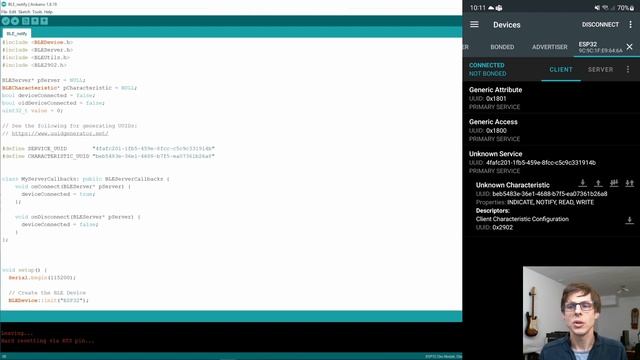Tap the read icon for Client Characteristic Configuration descriptor
Image resolution: width=640 pixels, height=360 pixels.
tap(629, 221)
